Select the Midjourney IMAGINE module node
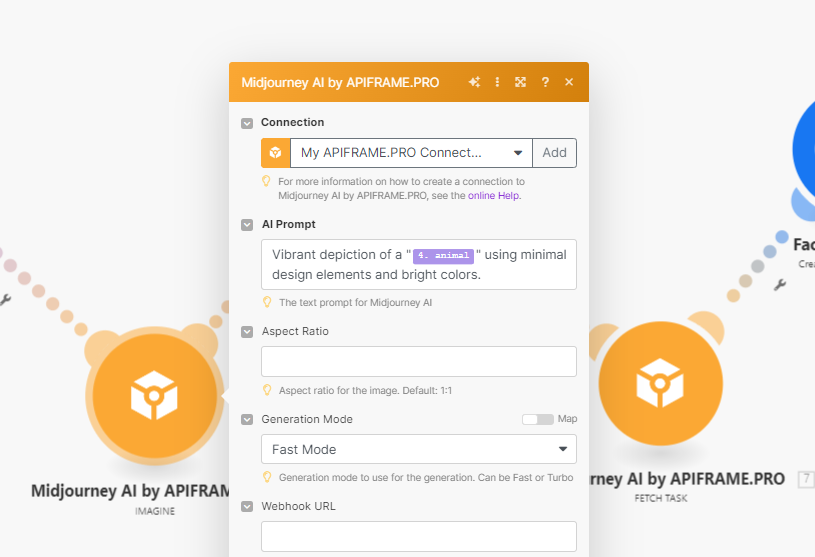Screen dimensions: 815x557 point(154,396)
